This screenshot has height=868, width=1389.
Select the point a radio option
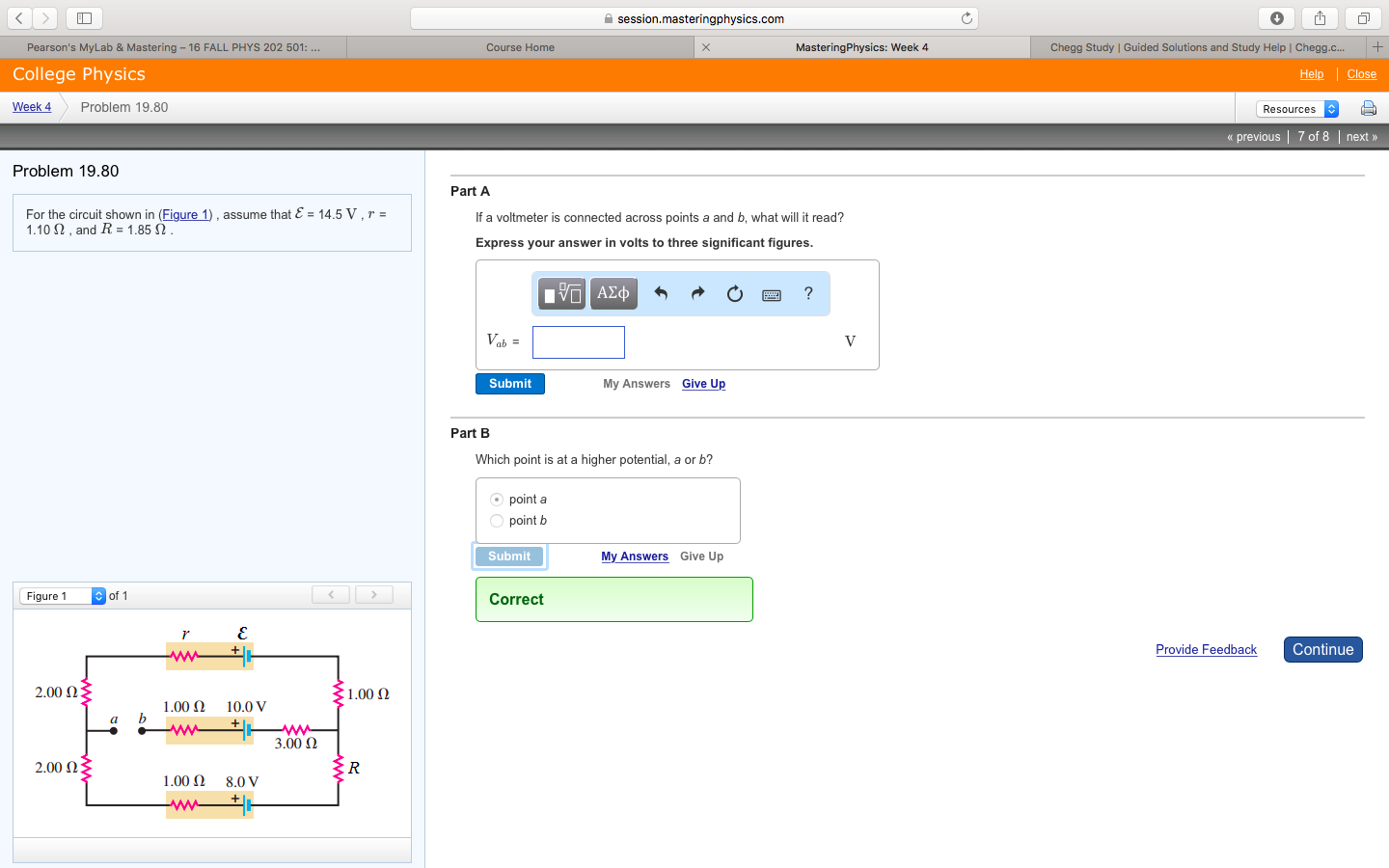pos(497,500)
